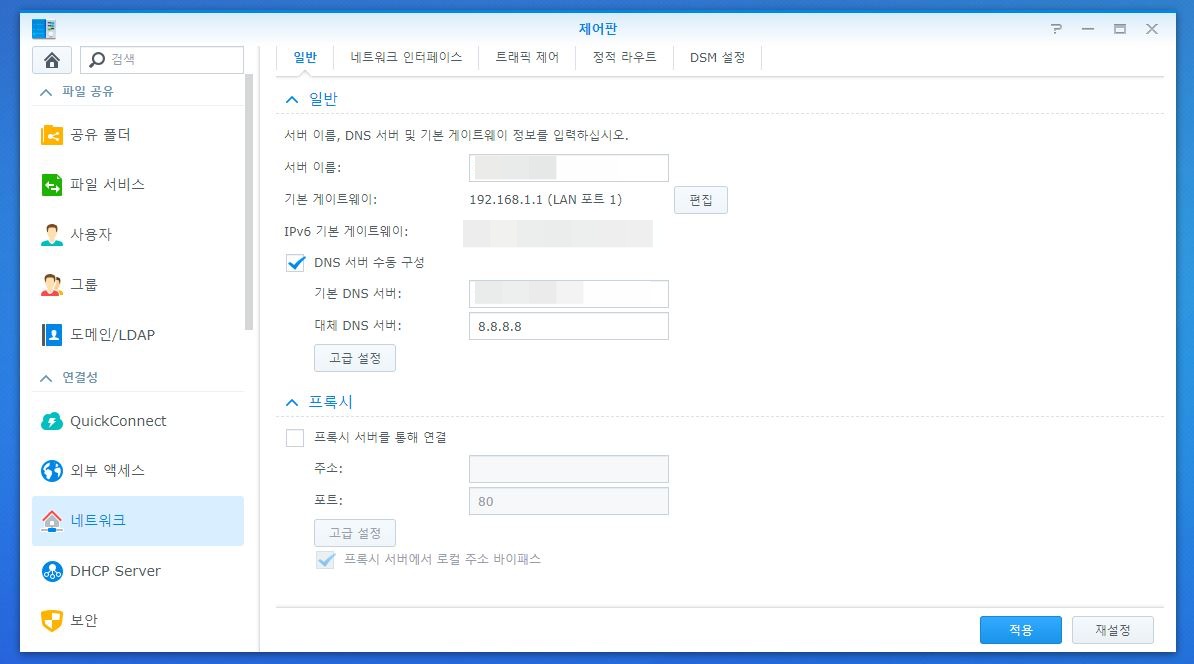This screenshot has width=1194, height=664.
Task: Switch to DSM 설정 tab
Action: point(717,58)
